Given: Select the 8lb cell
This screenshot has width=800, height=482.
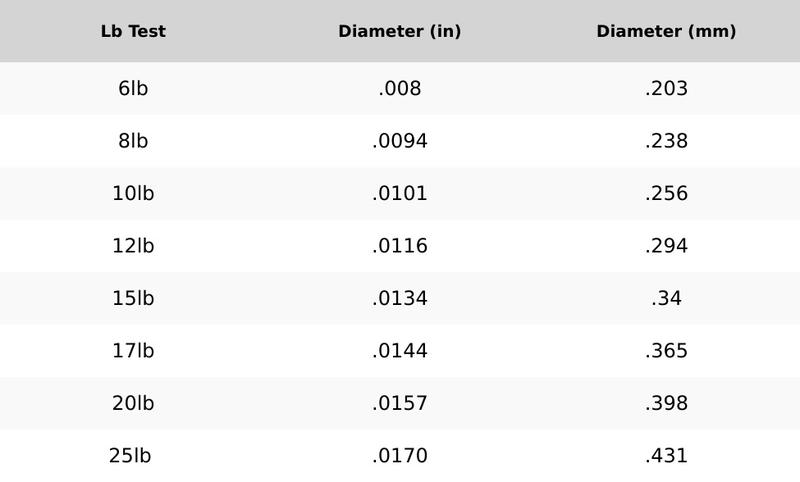Looking at the screenshot, I should [133, 141].
